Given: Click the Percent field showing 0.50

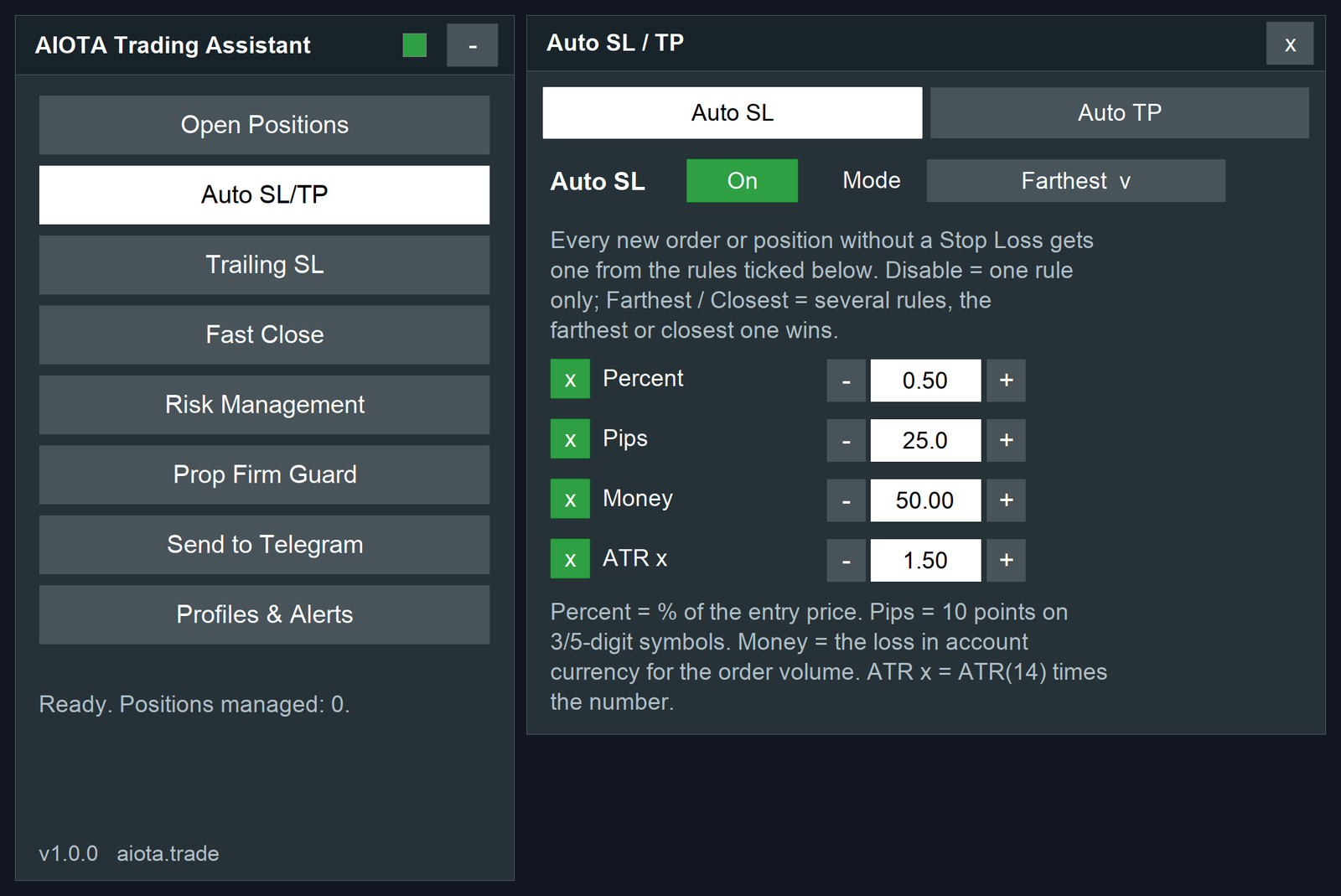Looking at the screenshot, I should point(925,381).
